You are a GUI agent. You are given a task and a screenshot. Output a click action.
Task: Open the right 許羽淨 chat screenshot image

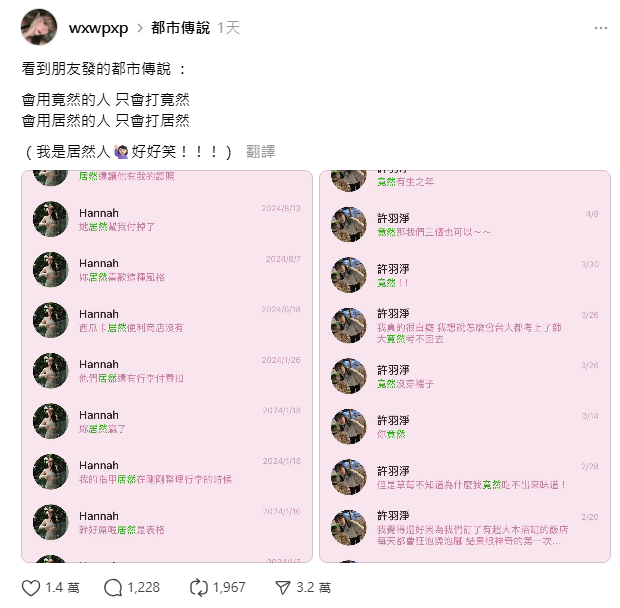point(465,366)
